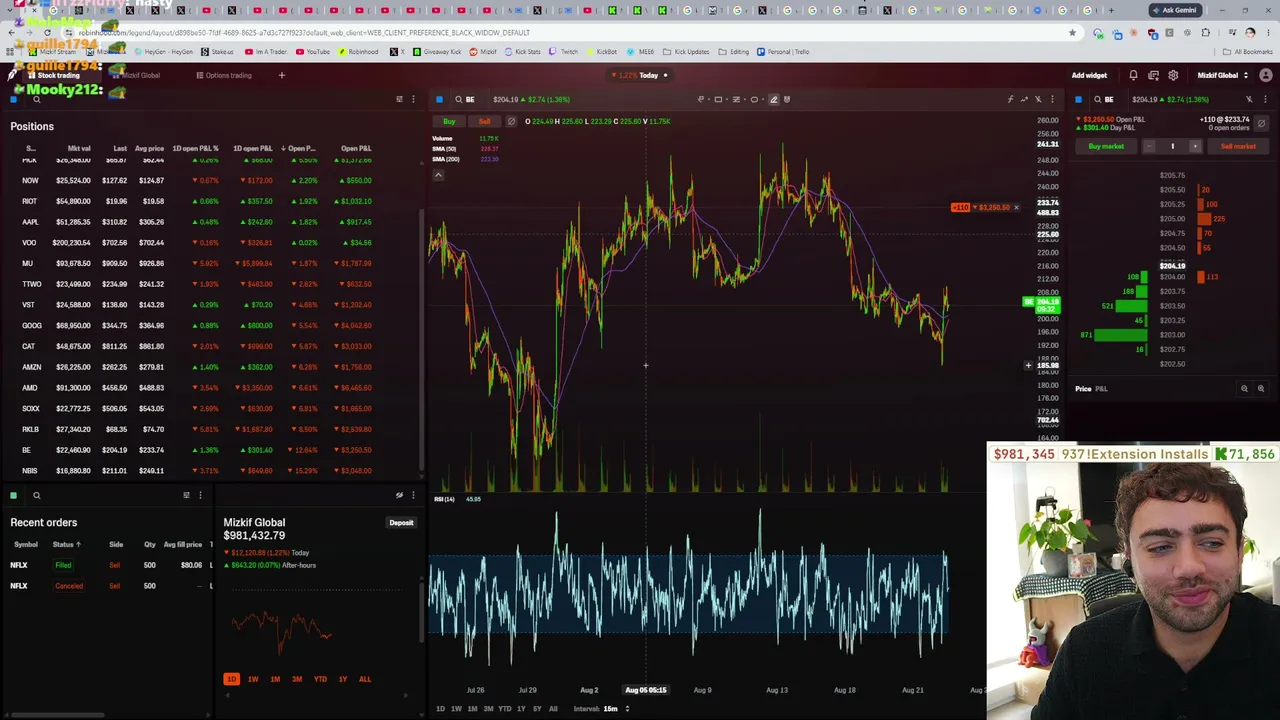Click the Deposit button
Viewport: 1280px width, 720px height.
tap(401, 522)
